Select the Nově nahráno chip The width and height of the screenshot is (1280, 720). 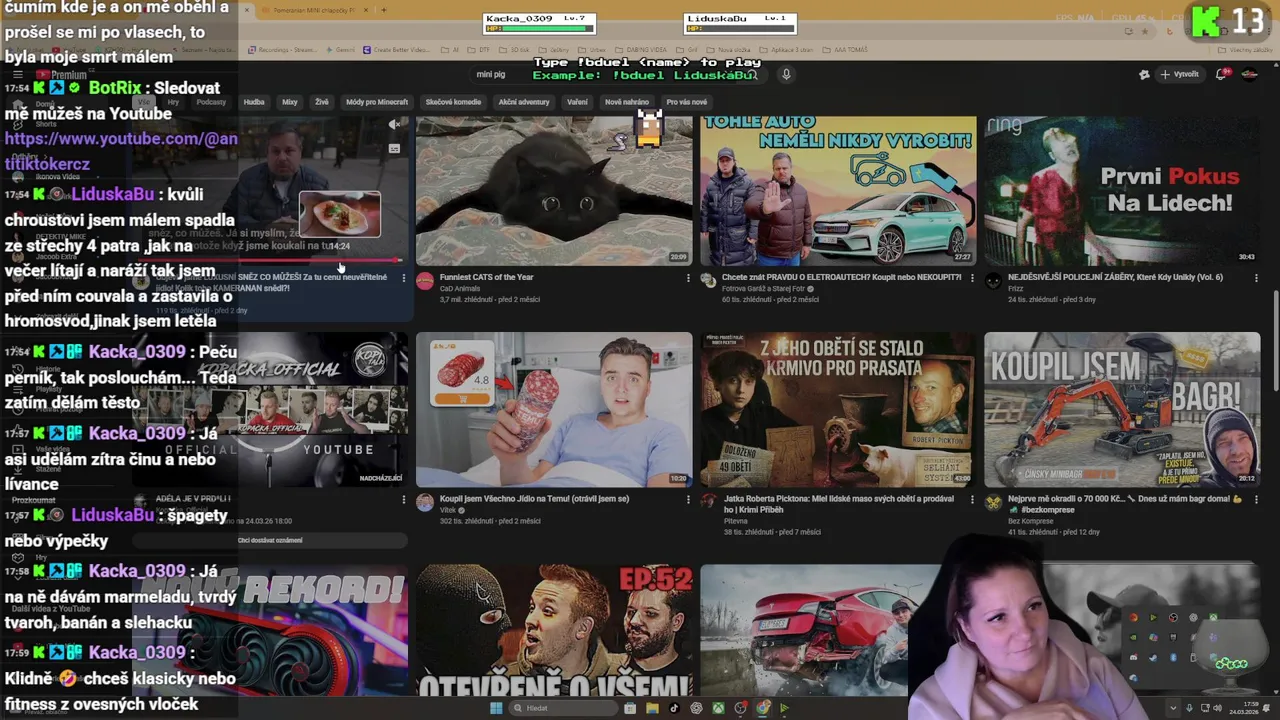click(627, 102)
